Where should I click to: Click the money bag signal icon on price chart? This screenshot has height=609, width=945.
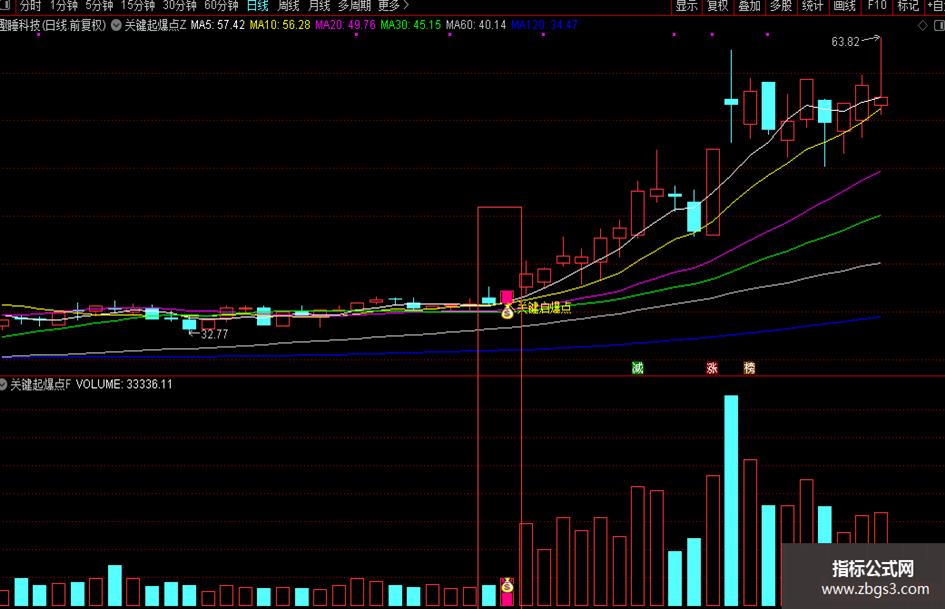(507, 311)
